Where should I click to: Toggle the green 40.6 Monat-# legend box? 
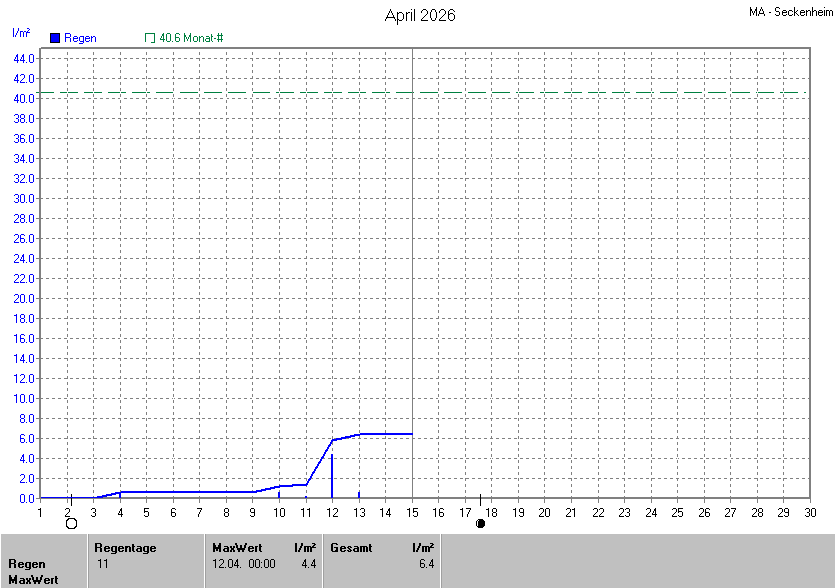[x=150, y=38]
